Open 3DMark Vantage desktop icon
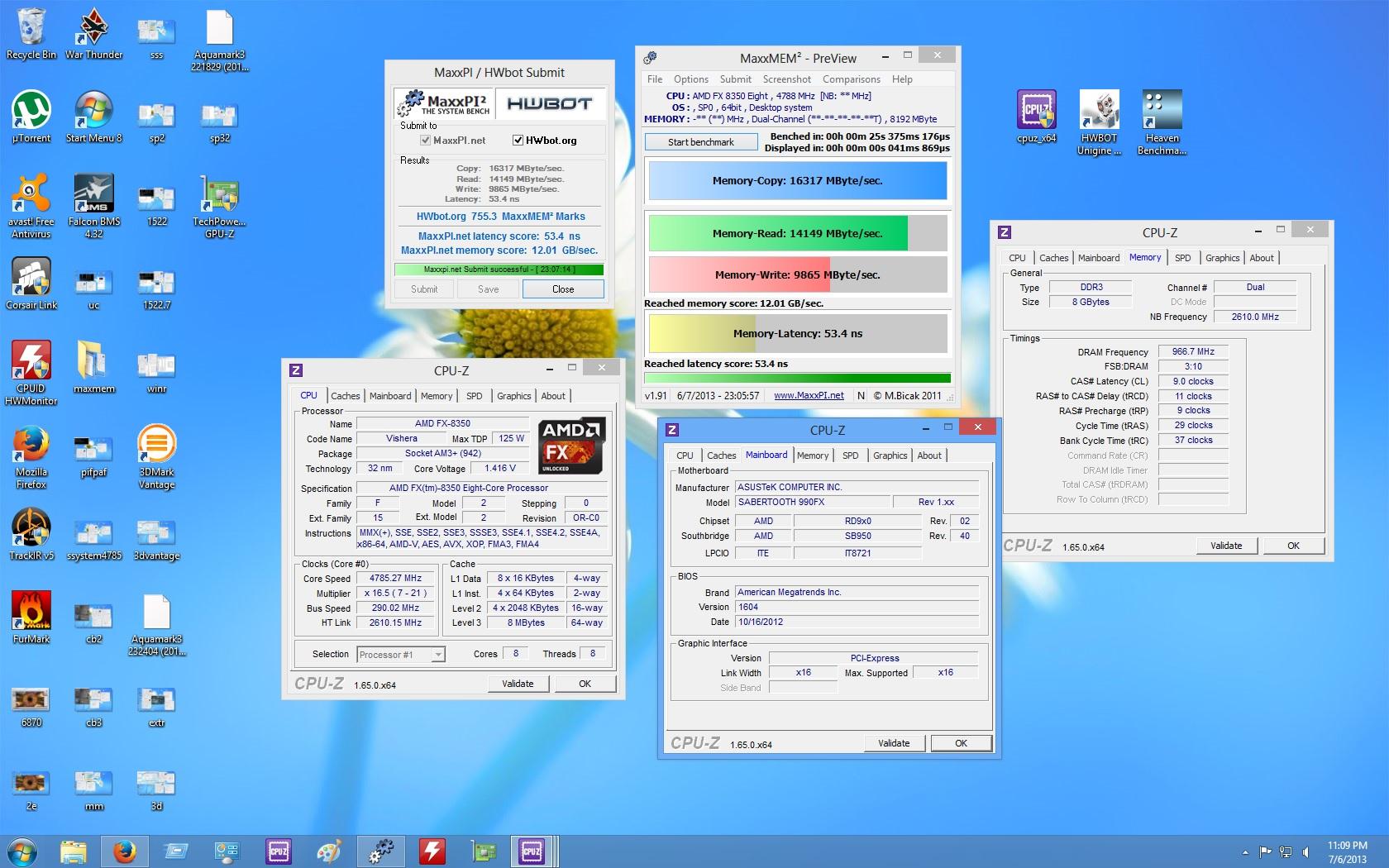1389x868 pixels. [156, 457]
